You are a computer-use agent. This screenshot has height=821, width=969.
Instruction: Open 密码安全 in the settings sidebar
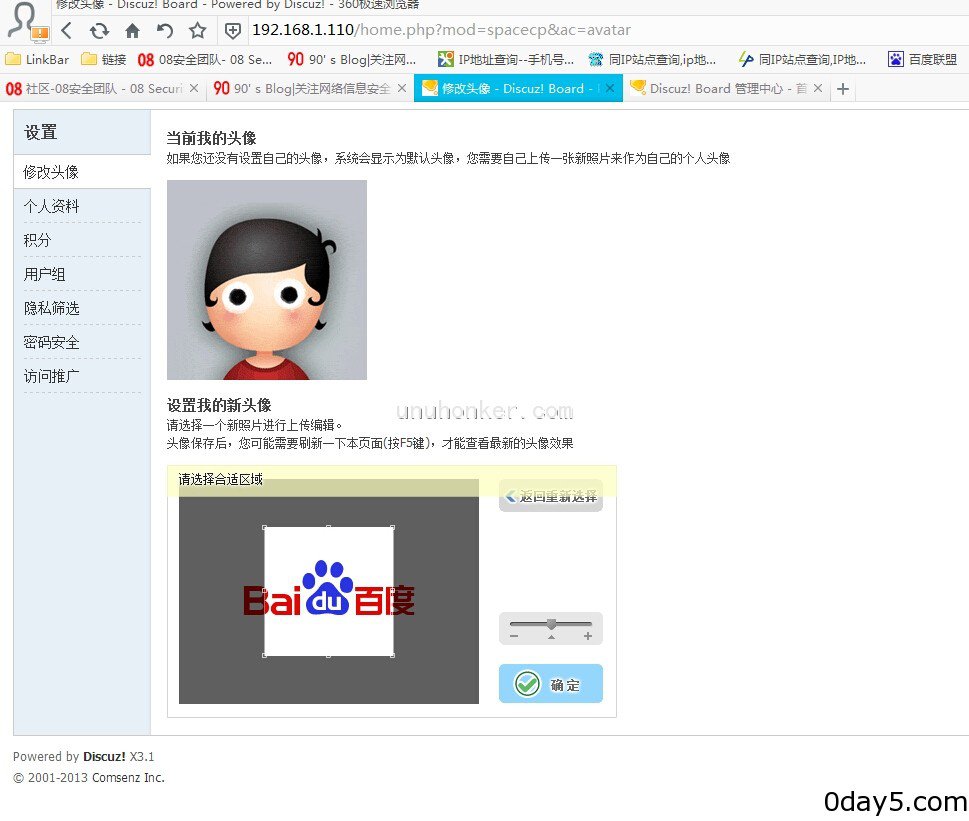tap(52, 342)
